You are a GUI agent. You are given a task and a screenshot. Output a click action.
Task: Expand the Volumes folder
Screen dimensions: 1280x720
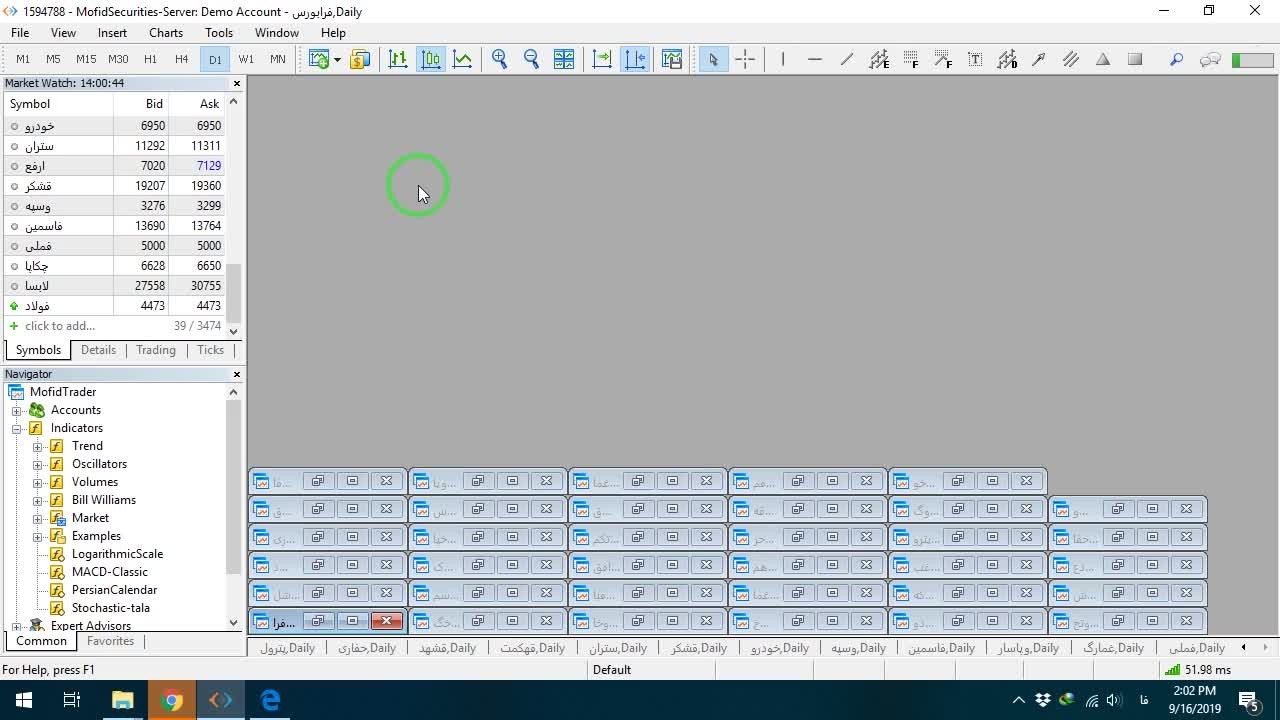click(x=38, y=482)
